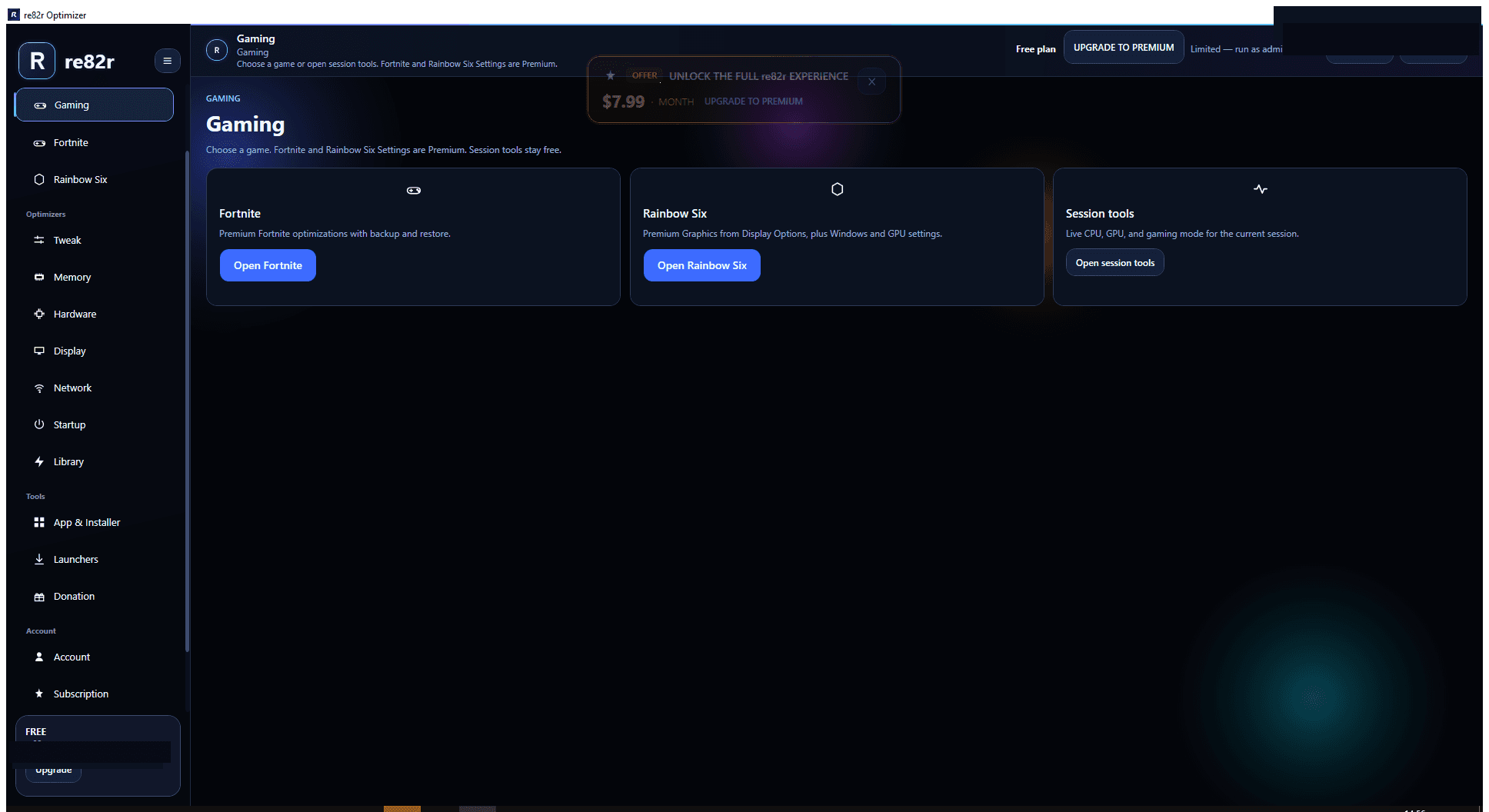Image resolution: width=1489 pixels, height=812 pixels.
Task: Click the Launchers download icon
Action: (39, 559)
